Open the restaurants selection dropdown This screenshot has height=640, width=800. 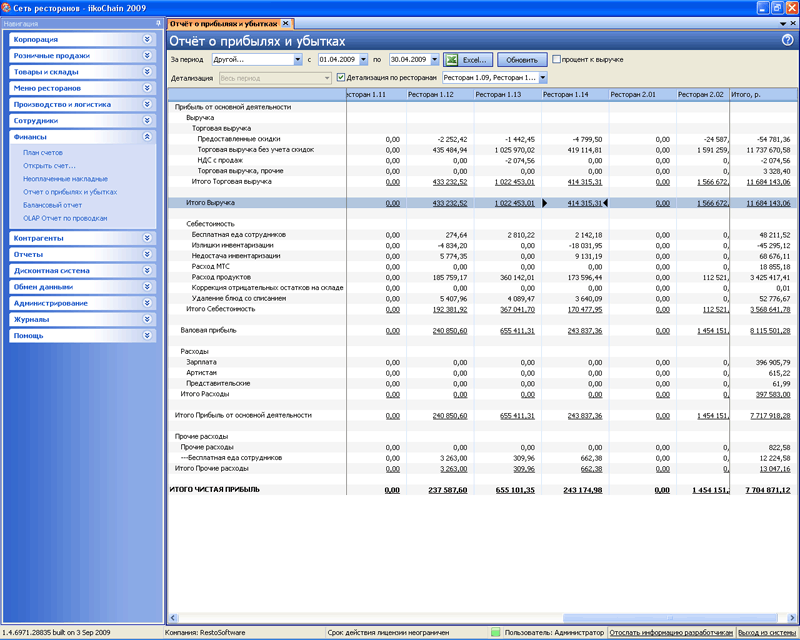pyautogui.click(x=543, y=78)
